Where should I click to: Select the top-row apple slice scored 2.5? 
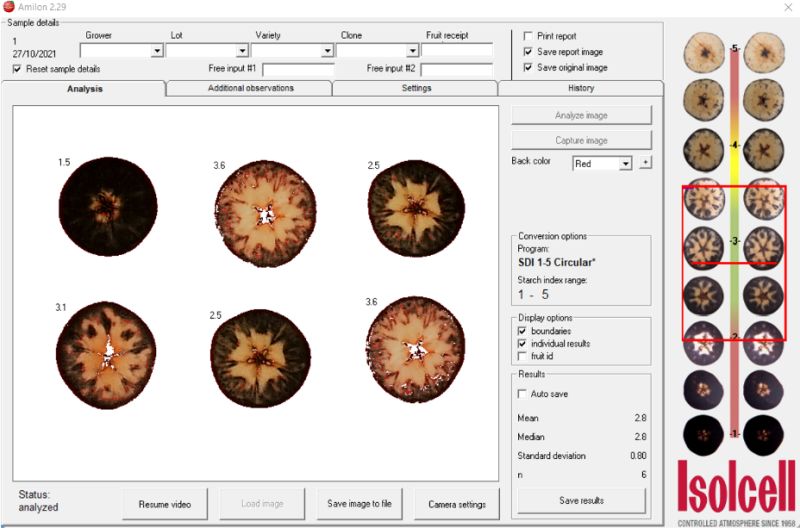416,208
